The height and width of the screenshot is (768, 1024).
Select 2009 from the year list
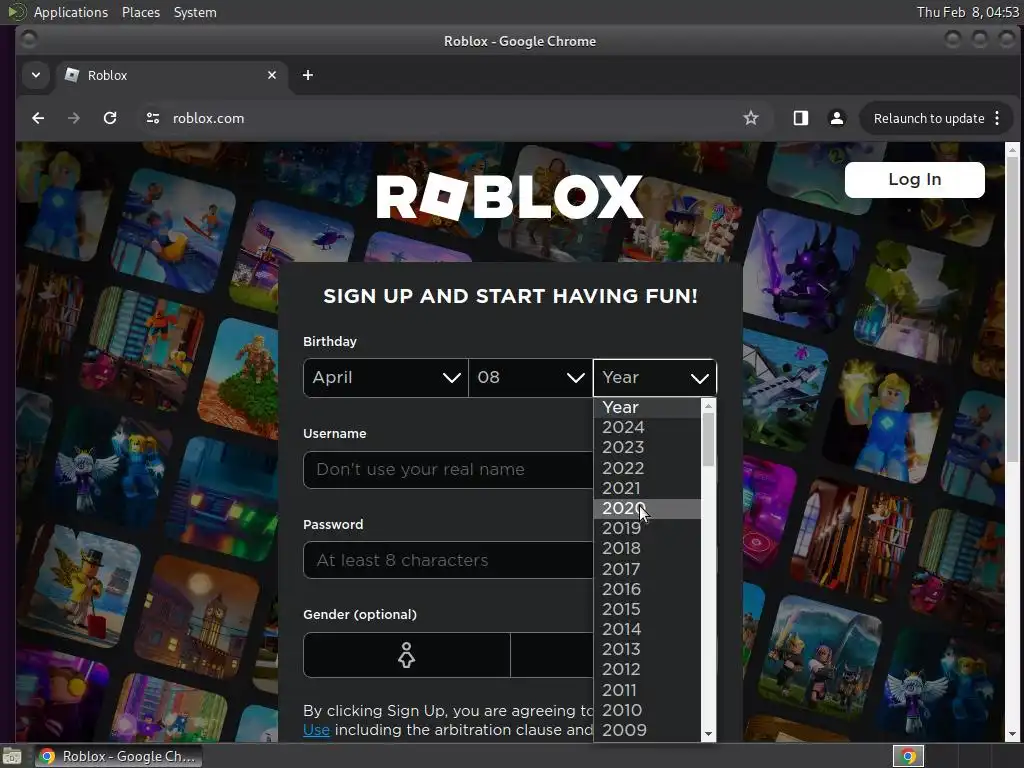(647, 730)
